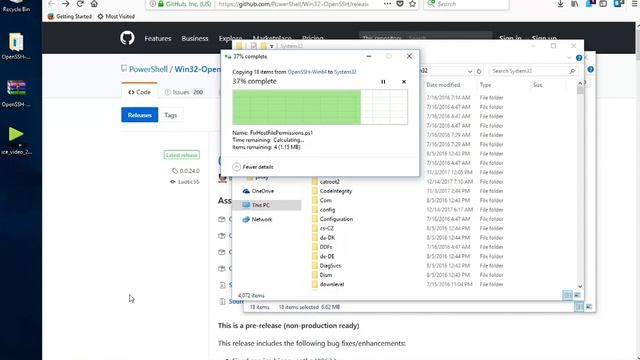640x360 pixels.
Task: Switch to the Code tab
Action: 139,92
